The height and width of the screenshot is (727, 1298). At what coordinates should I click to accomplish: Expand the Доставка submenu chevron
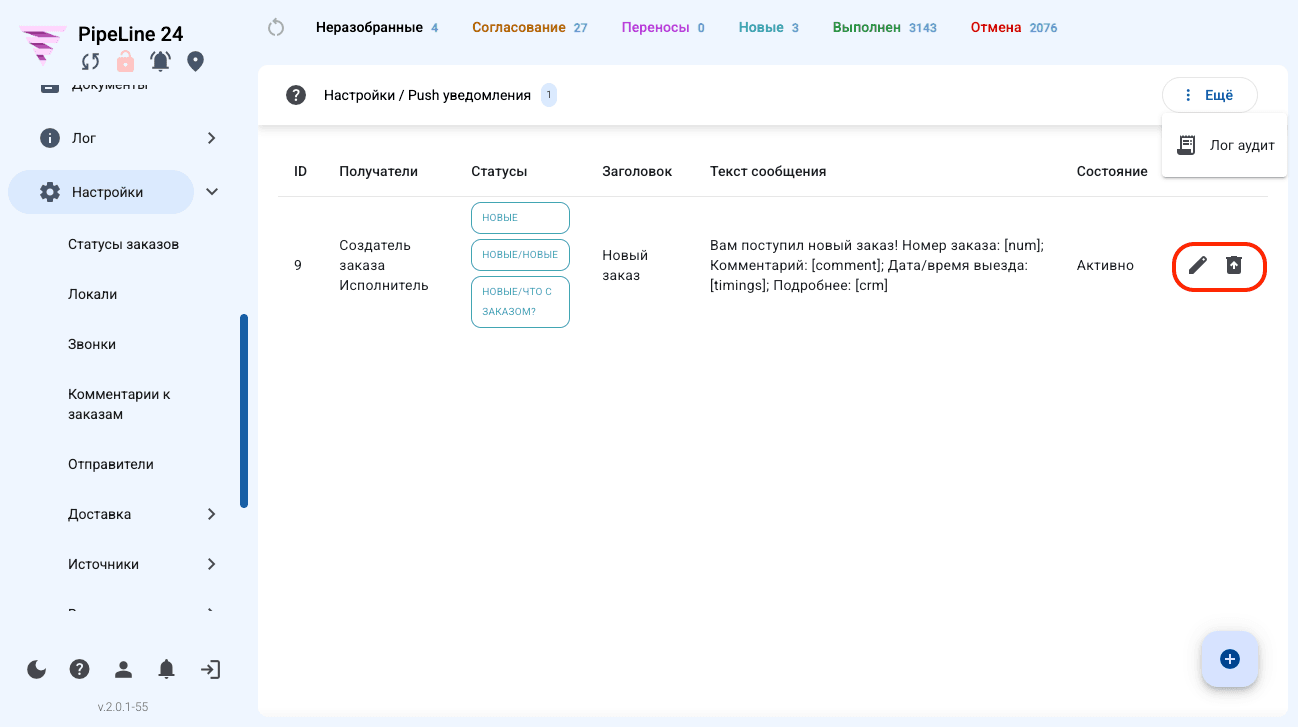point(211,514)
